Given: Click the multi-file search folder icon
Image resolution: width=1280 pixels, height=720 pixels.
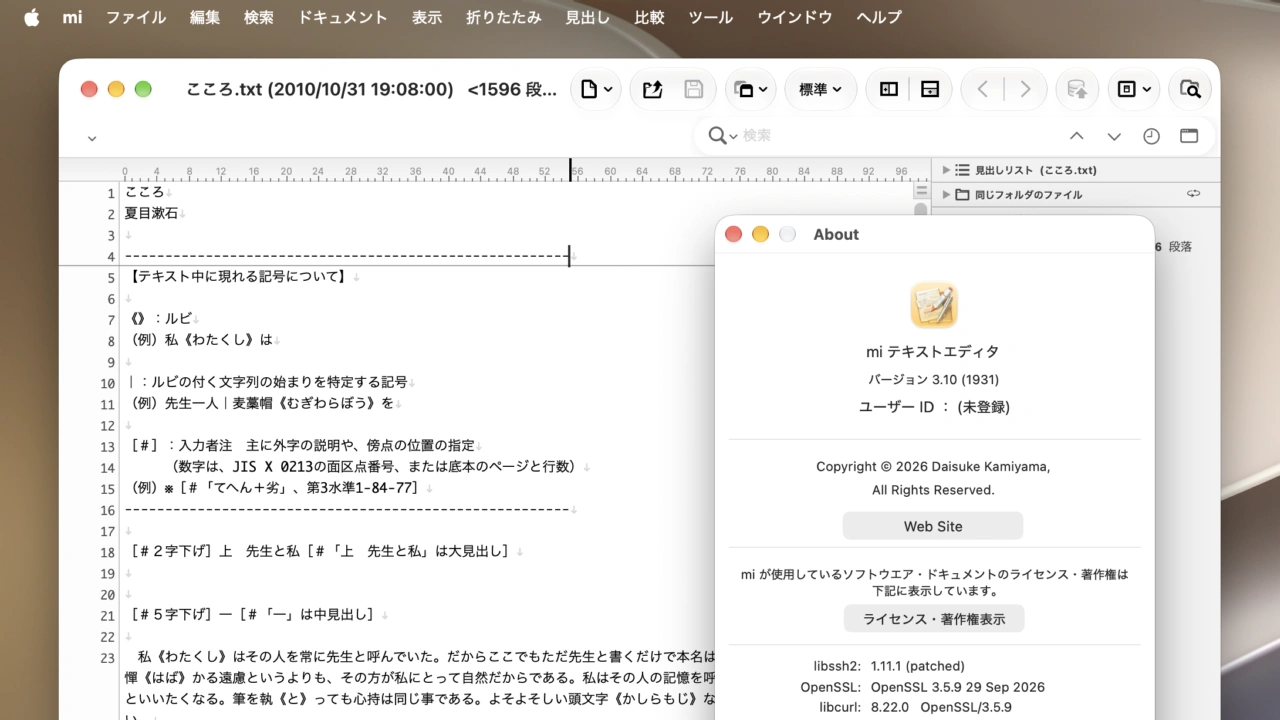Looking at the screenshot, I should point(1190,89).
